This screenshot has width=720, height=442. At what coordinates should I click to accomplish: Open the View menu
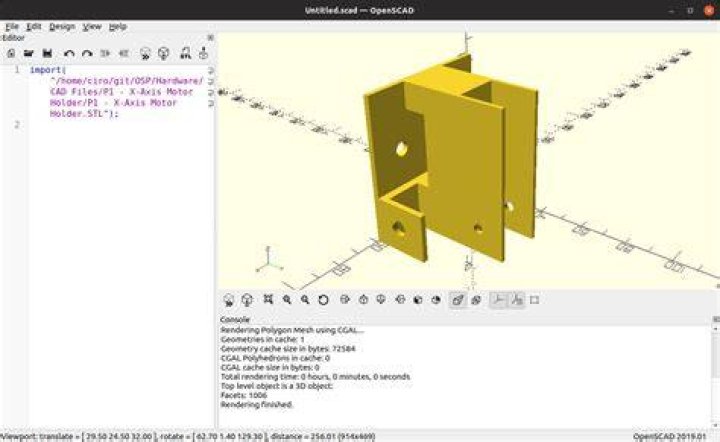[x=92, y=27]
